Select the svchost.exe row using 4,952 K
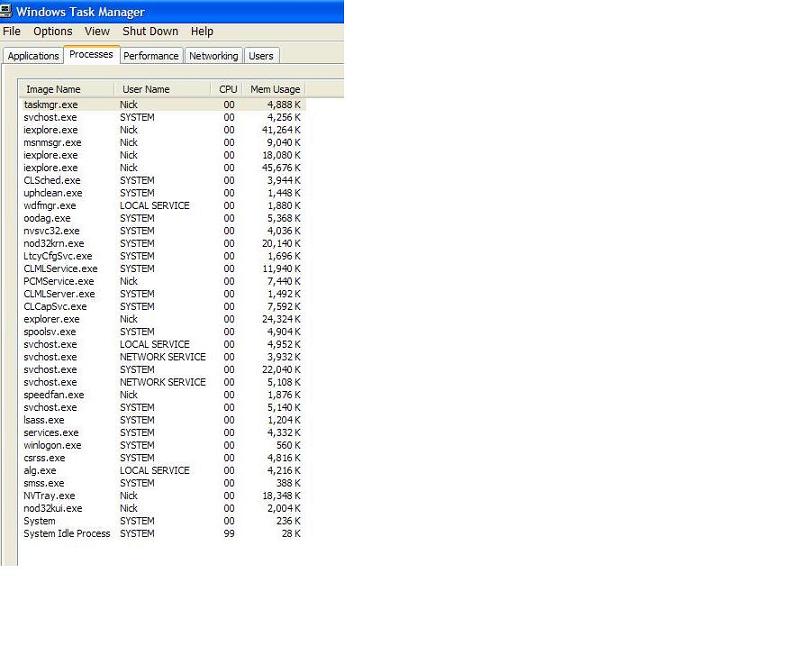 163,344
